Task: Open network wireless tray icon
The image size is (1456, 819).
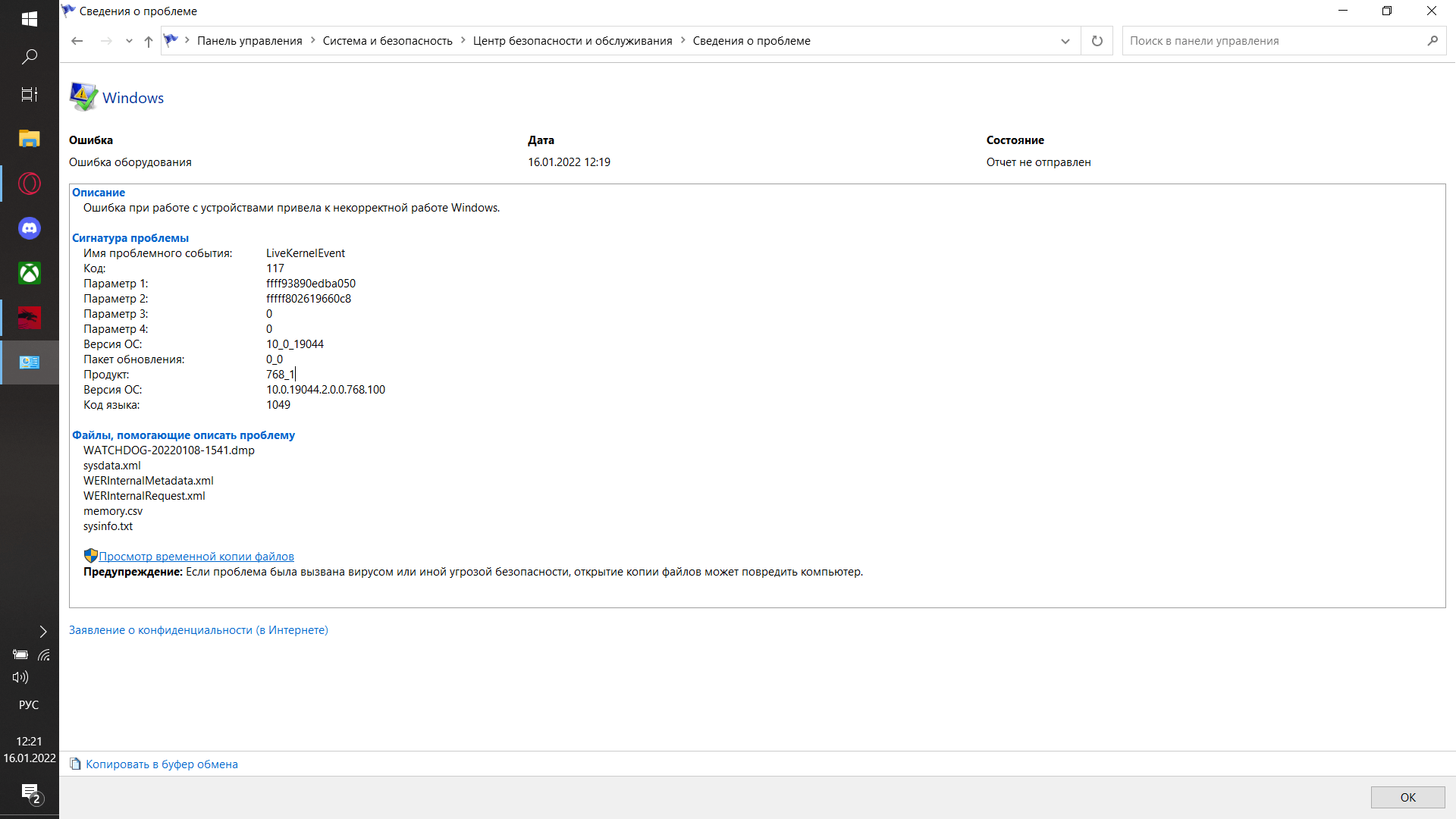Action: 44,654
